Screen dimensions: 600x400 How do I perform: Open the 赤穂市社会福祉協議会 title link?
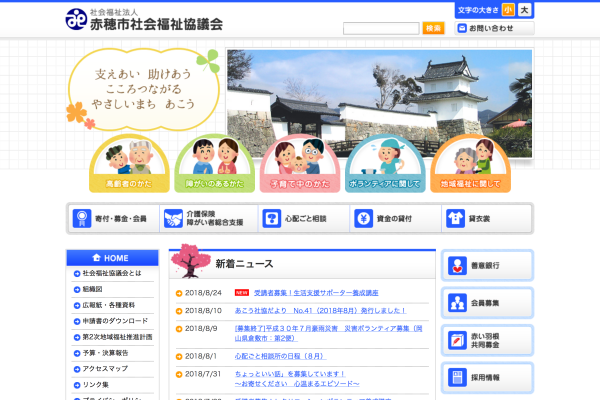coord(156,24)
